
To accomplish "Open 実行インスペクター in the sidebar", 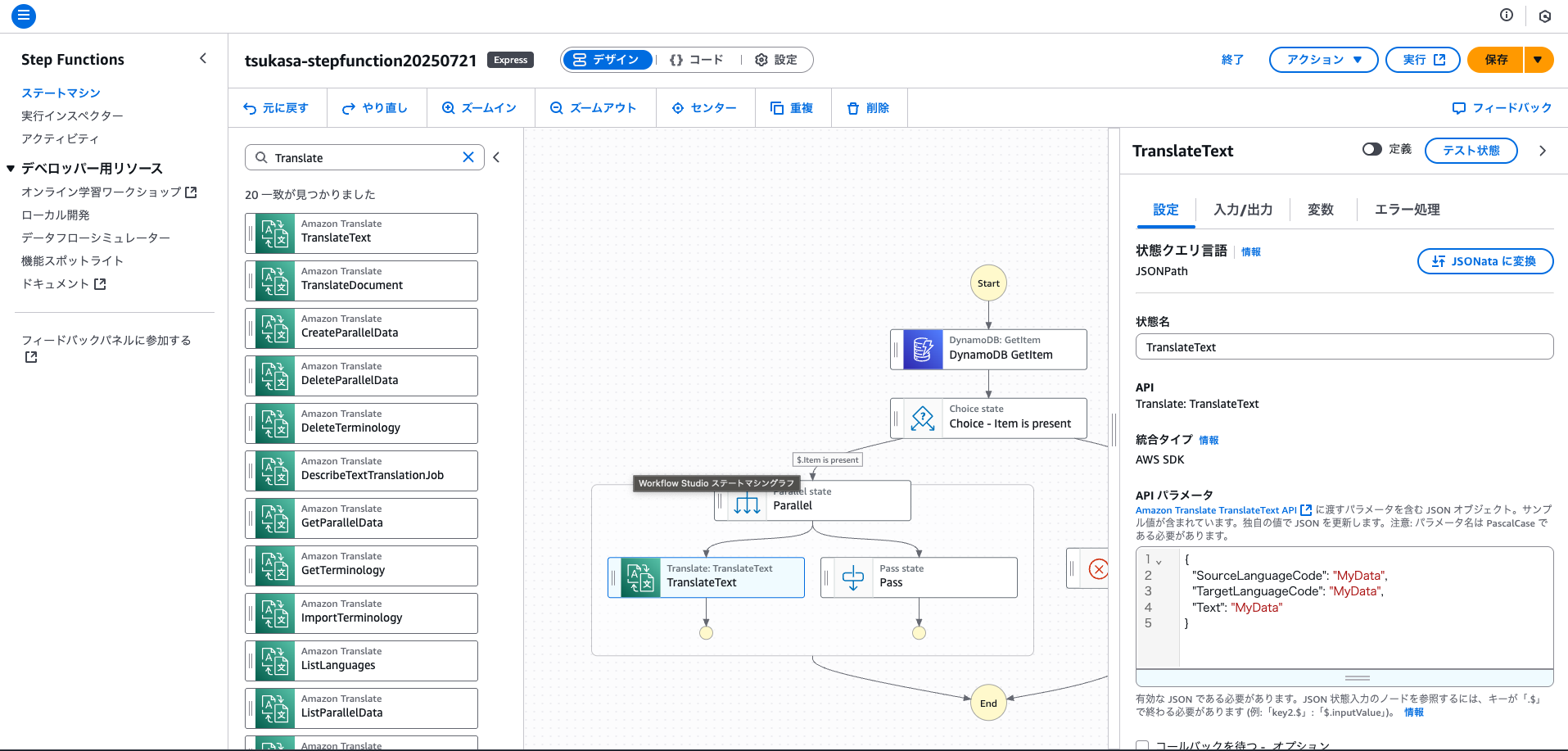I will click(72, 115).
